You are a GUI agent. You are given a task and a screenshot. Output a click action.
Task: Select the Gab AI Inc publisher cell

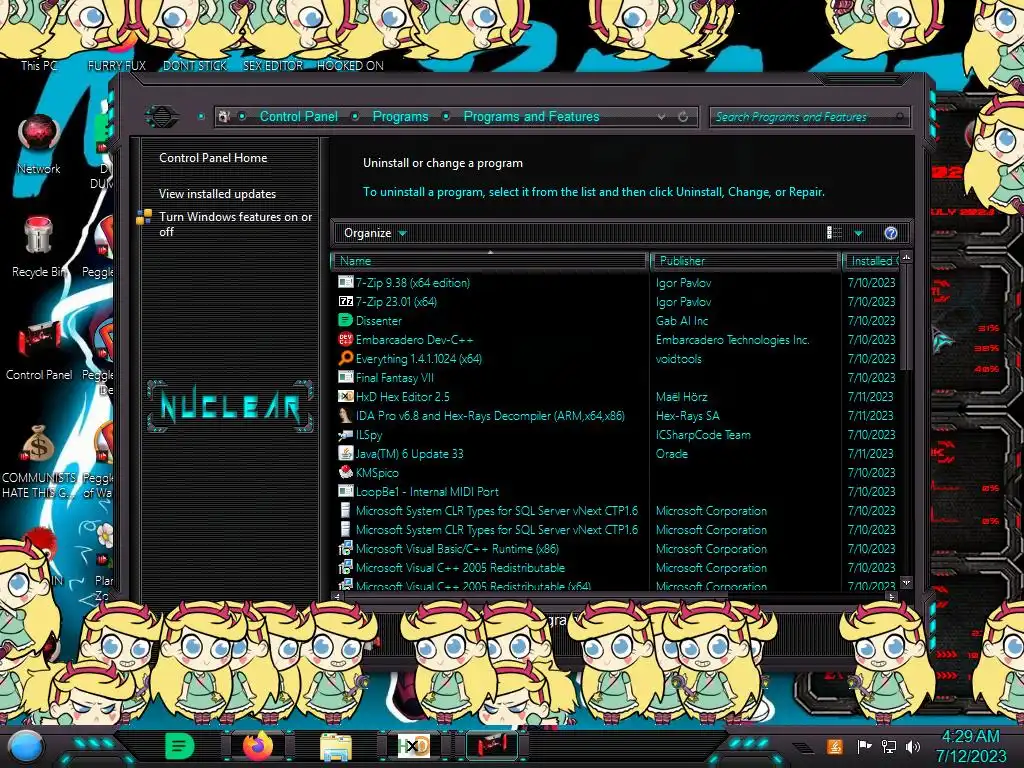[x=682, y=321]
